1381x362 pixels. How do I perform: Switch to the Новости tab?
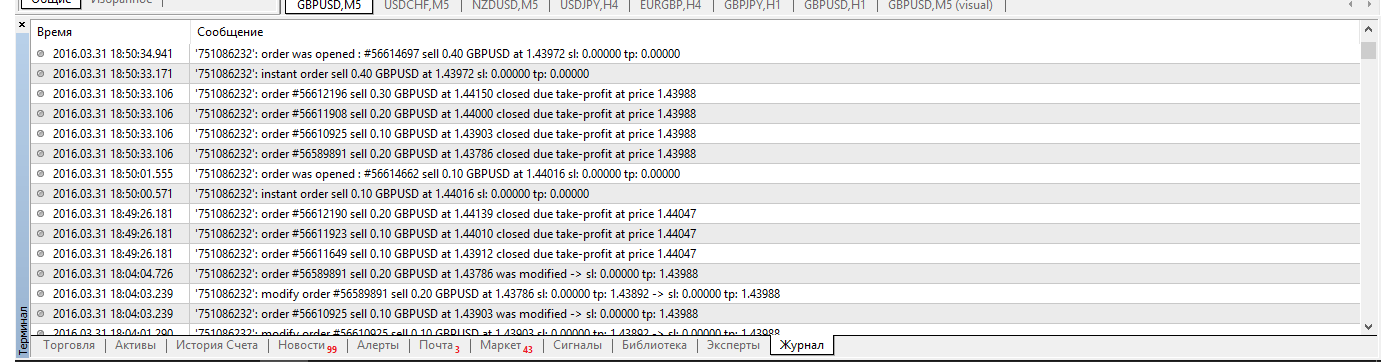[x=307, y=346]
